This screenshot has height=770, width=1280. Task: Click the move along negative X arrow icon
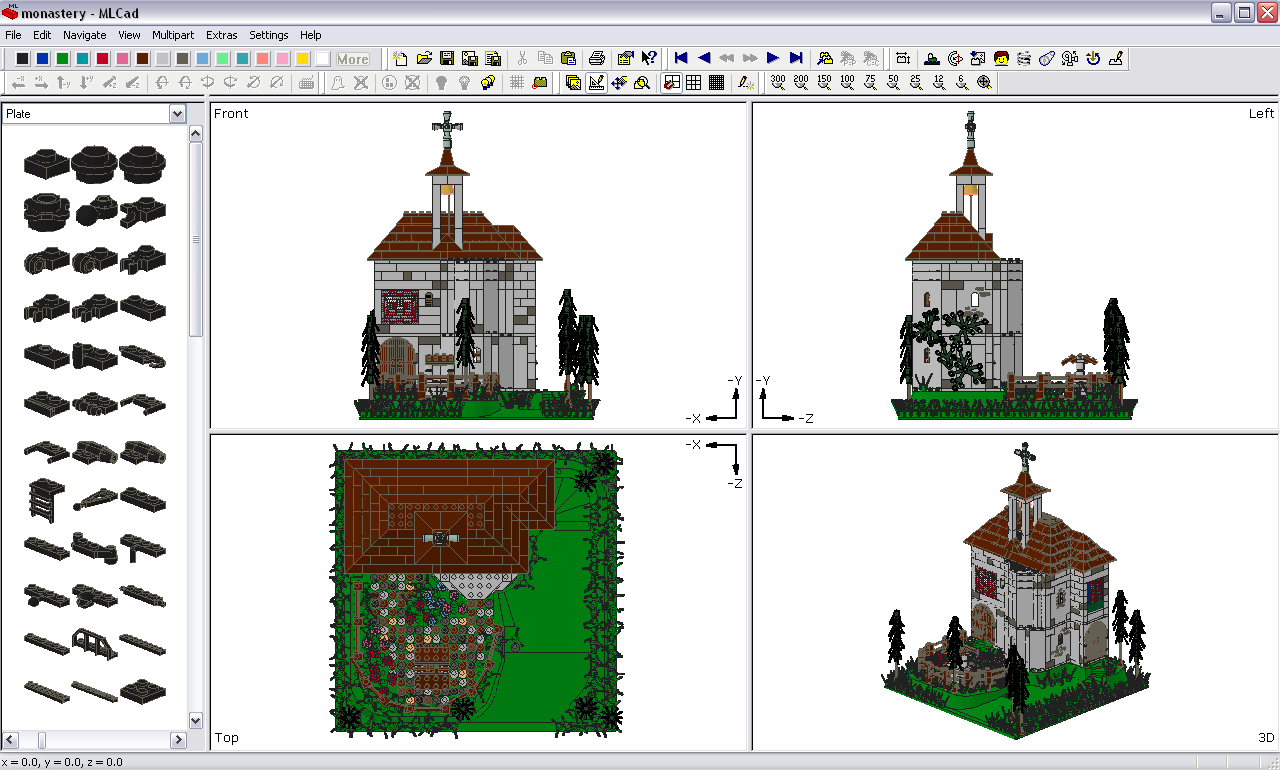point(18,82)
